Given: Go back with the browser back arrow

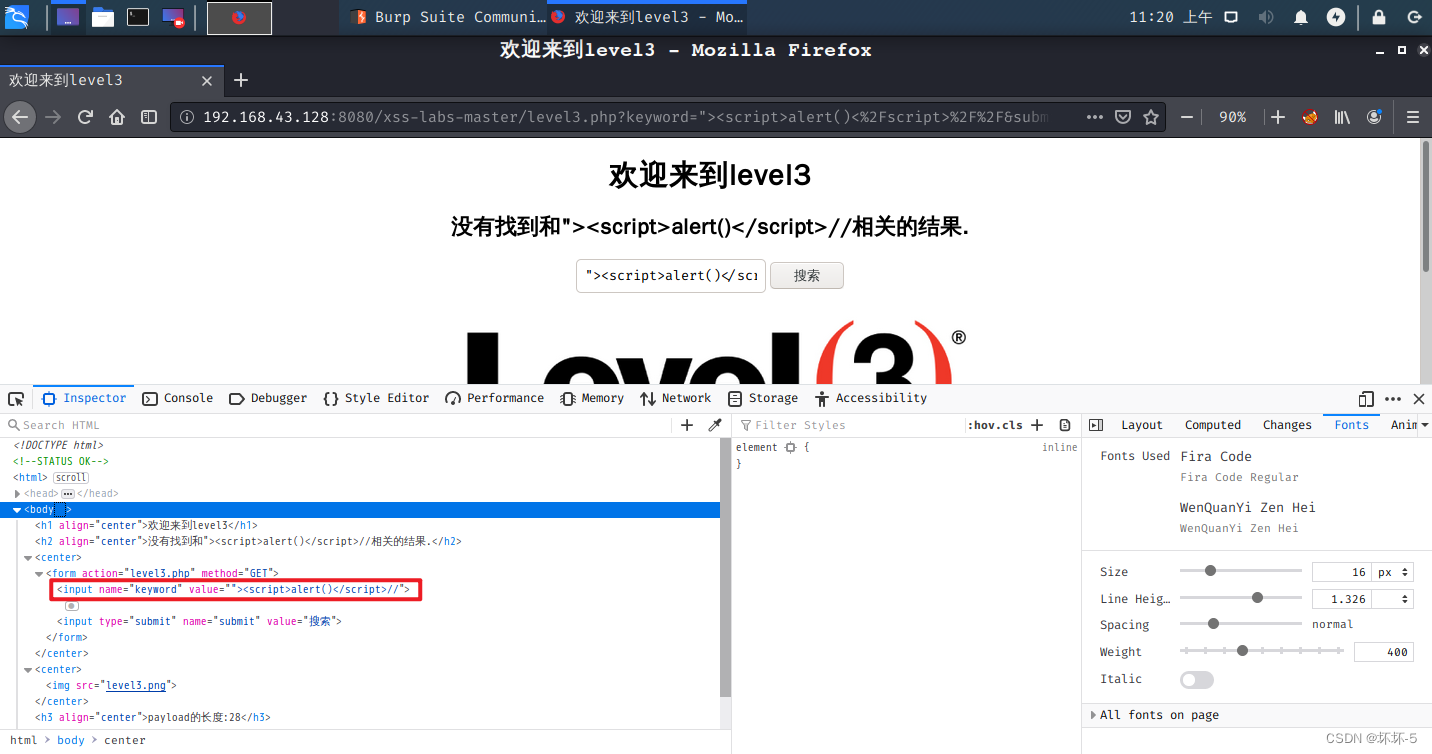Looking at the screenshot, I should [19, 117].
